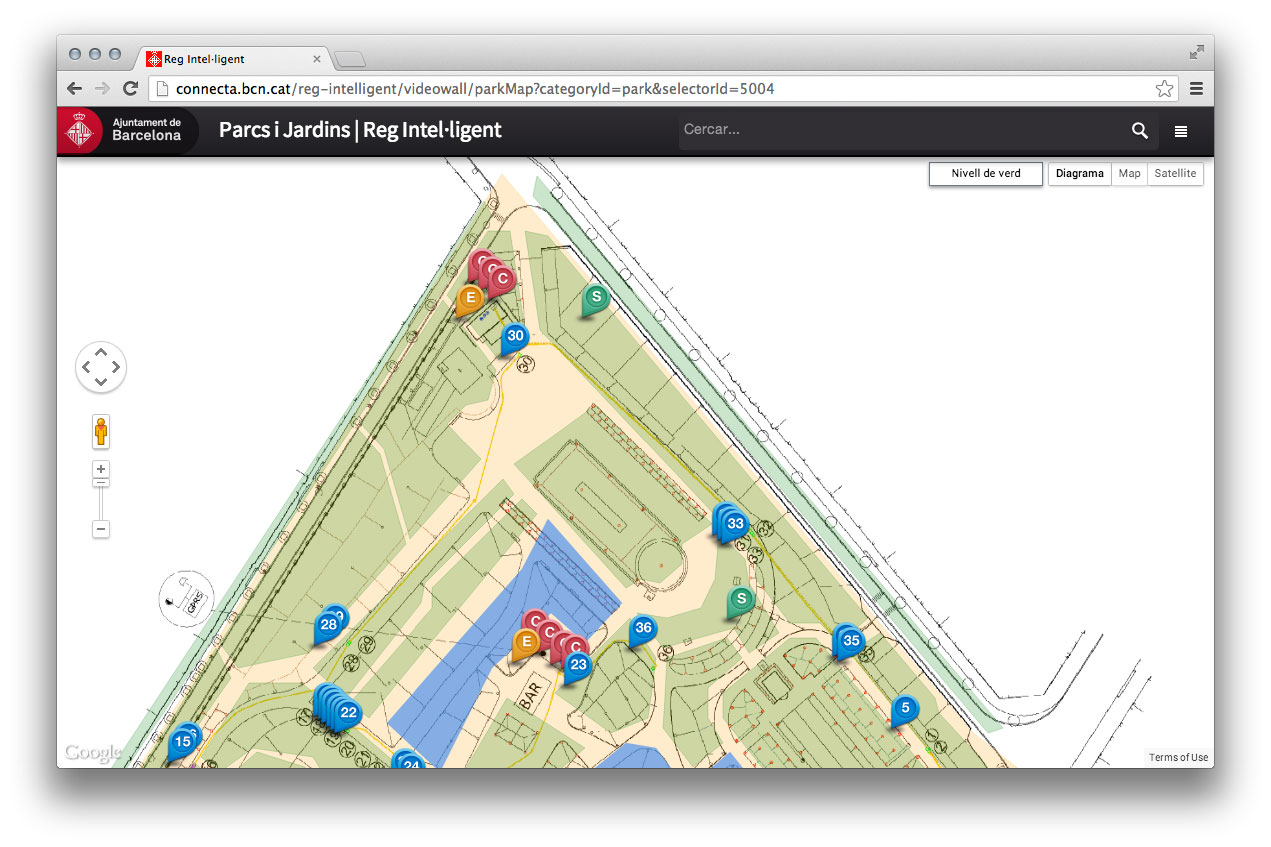This screenshot has height=847, width=1271.
Task: Open the Chrome browser menu
Action: click(1196, 89)
